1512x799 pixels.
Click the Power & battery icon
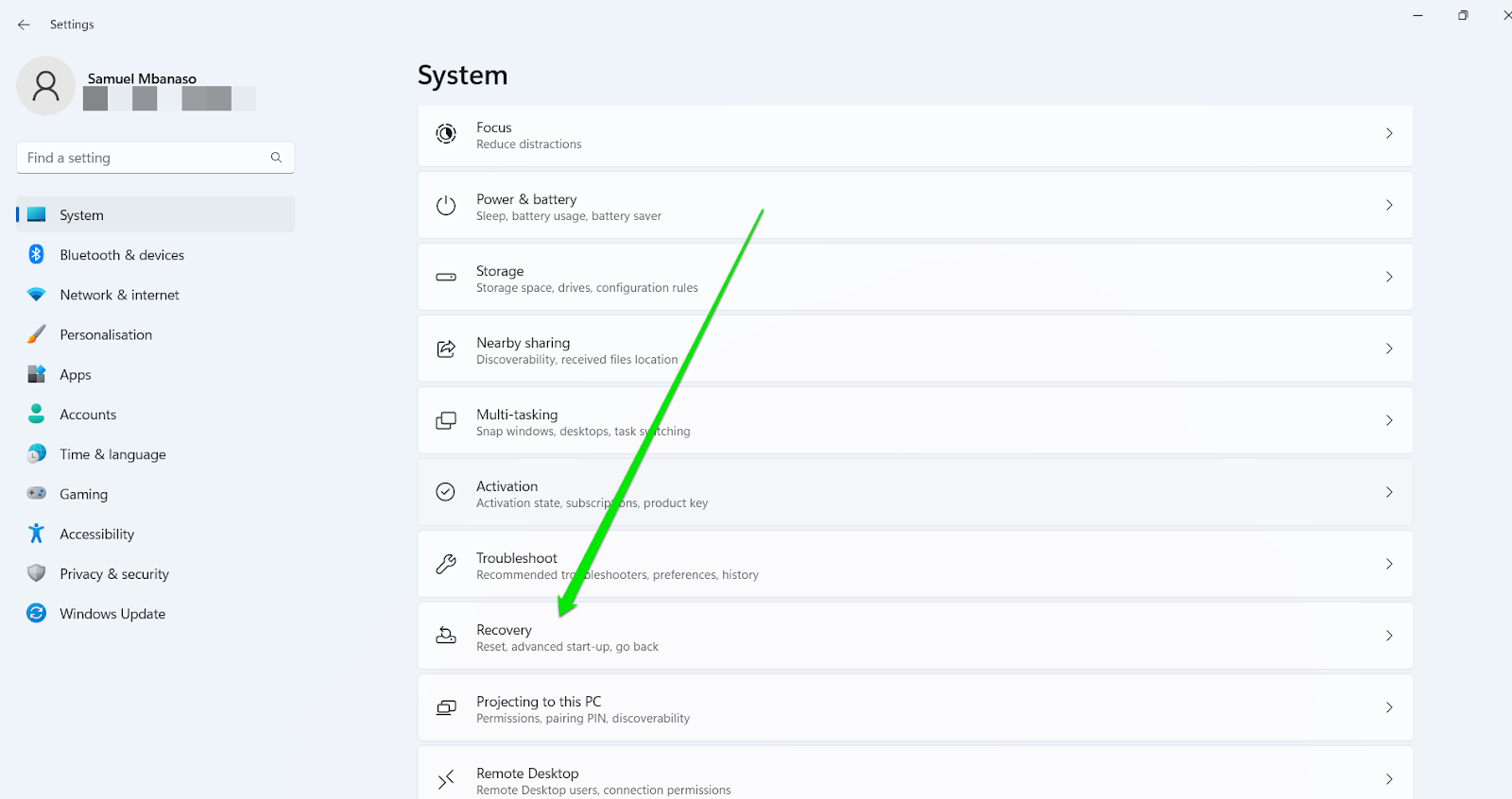[x=446, y=205]
